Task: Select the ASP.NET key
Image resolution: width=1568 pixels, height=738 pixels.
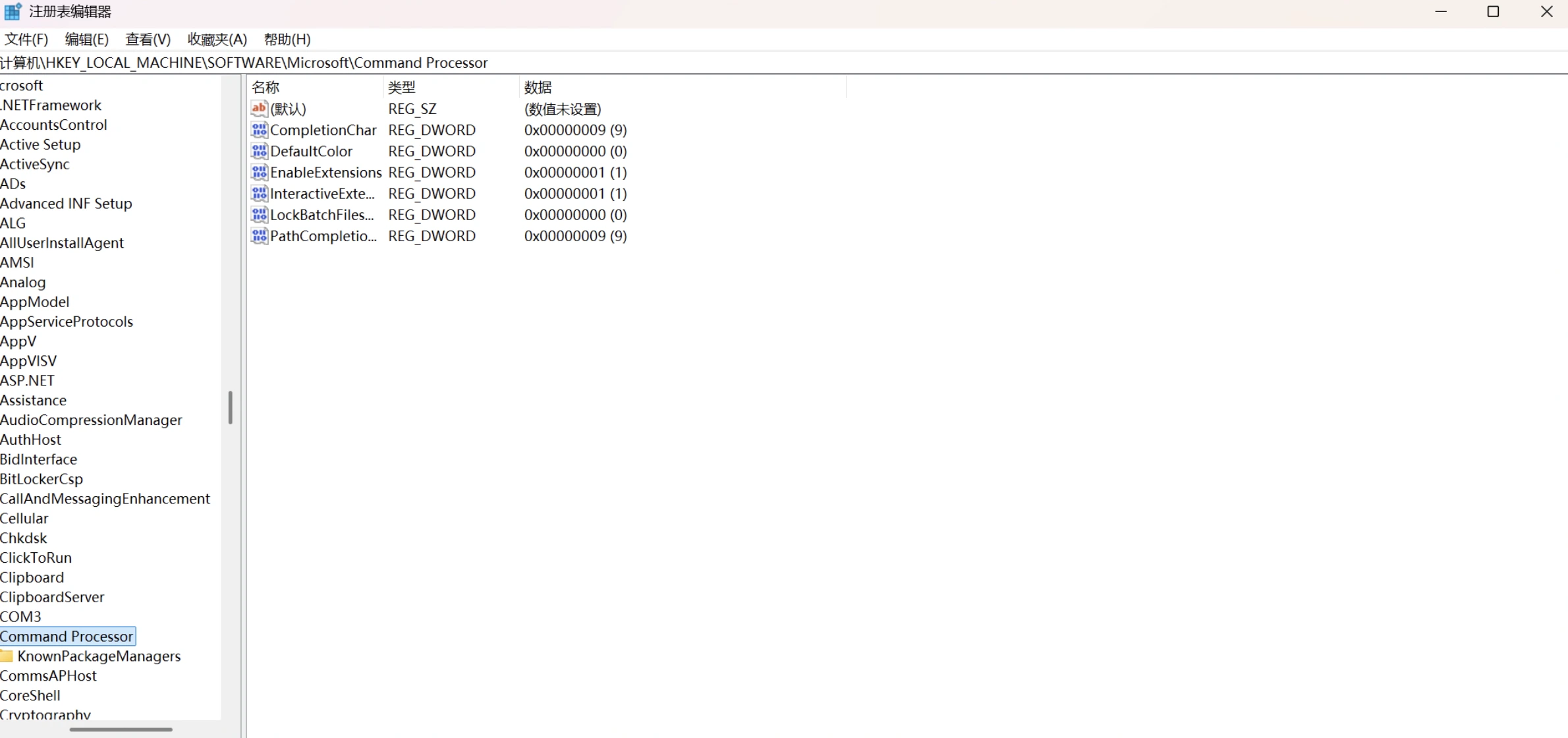Action: coord(27,381)
